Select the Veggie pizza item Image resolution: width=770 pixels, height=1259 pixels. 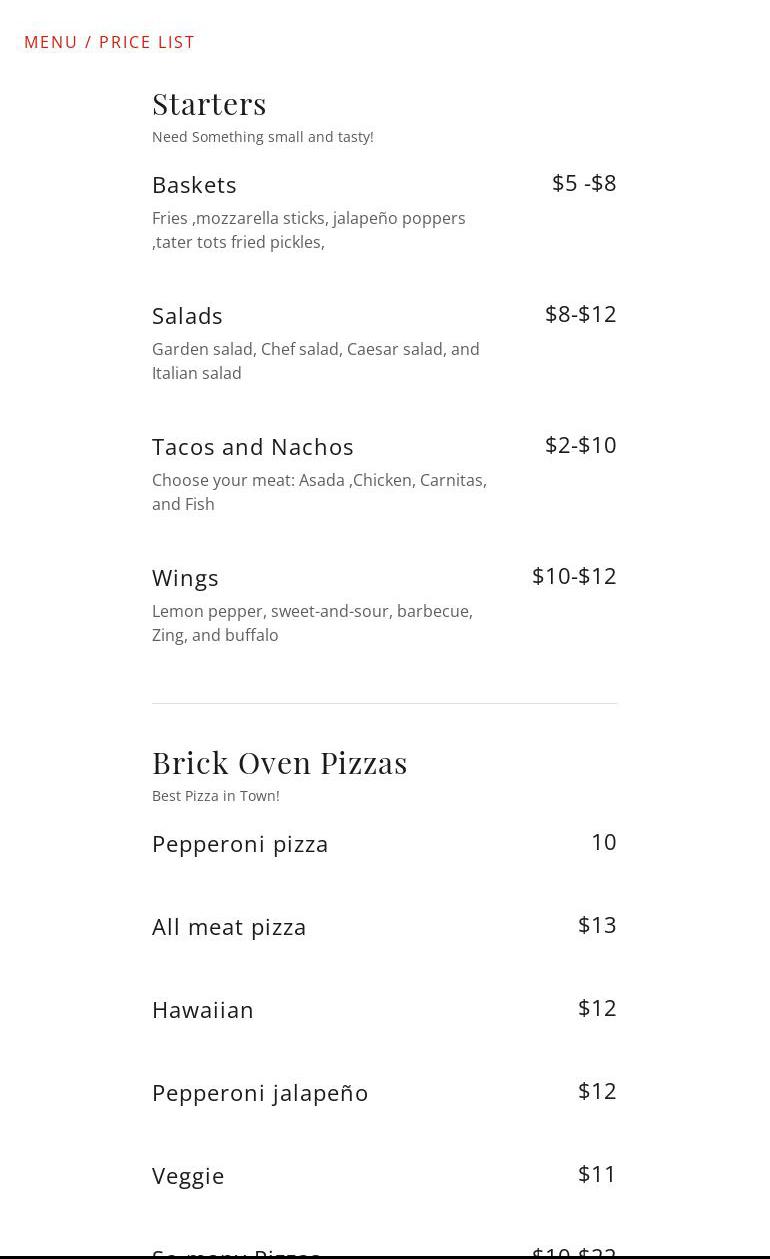[x=188, y=1176]
